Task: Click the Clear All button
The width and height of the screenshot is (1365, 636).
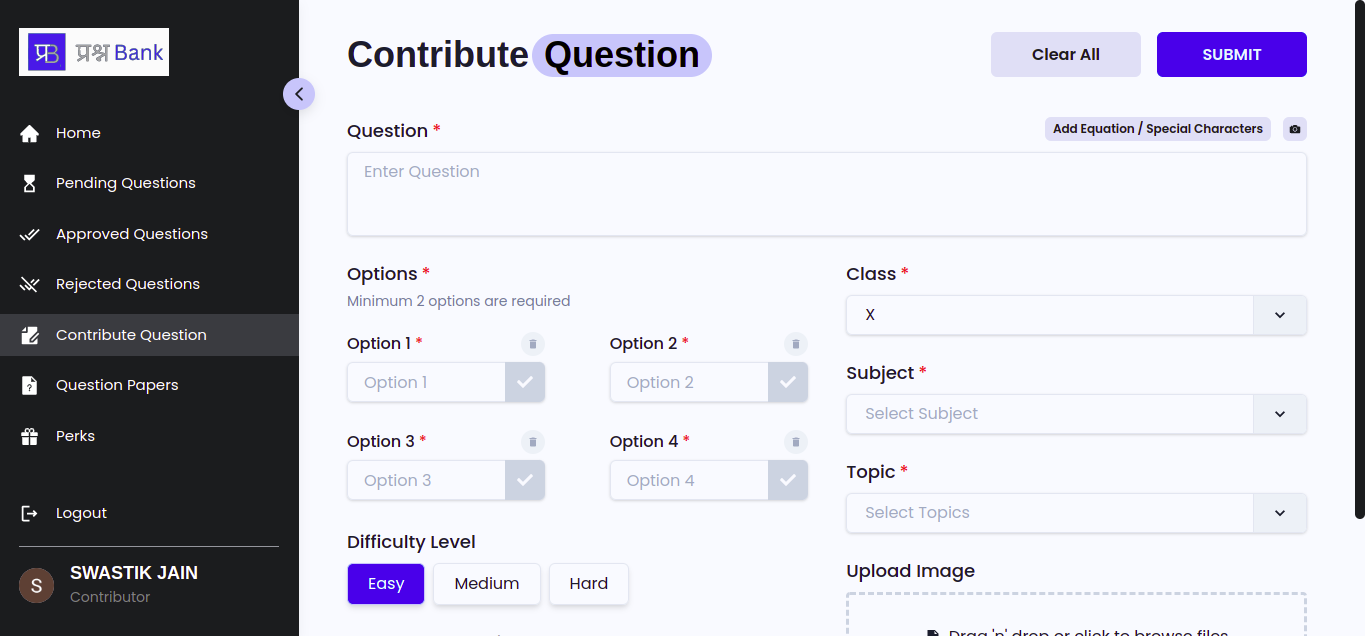Action: (1066, 54)
